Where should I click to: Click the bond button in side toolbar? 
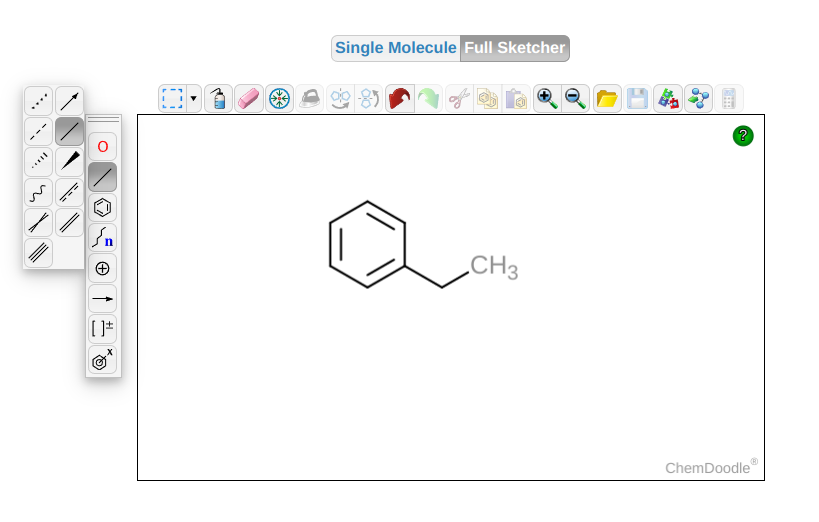(x=102, y=177)
